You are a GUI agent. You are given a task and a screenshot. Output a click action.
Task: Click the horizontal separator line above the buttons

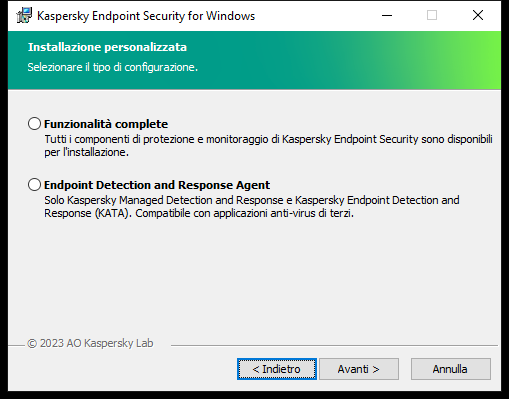tap(334, 345)
